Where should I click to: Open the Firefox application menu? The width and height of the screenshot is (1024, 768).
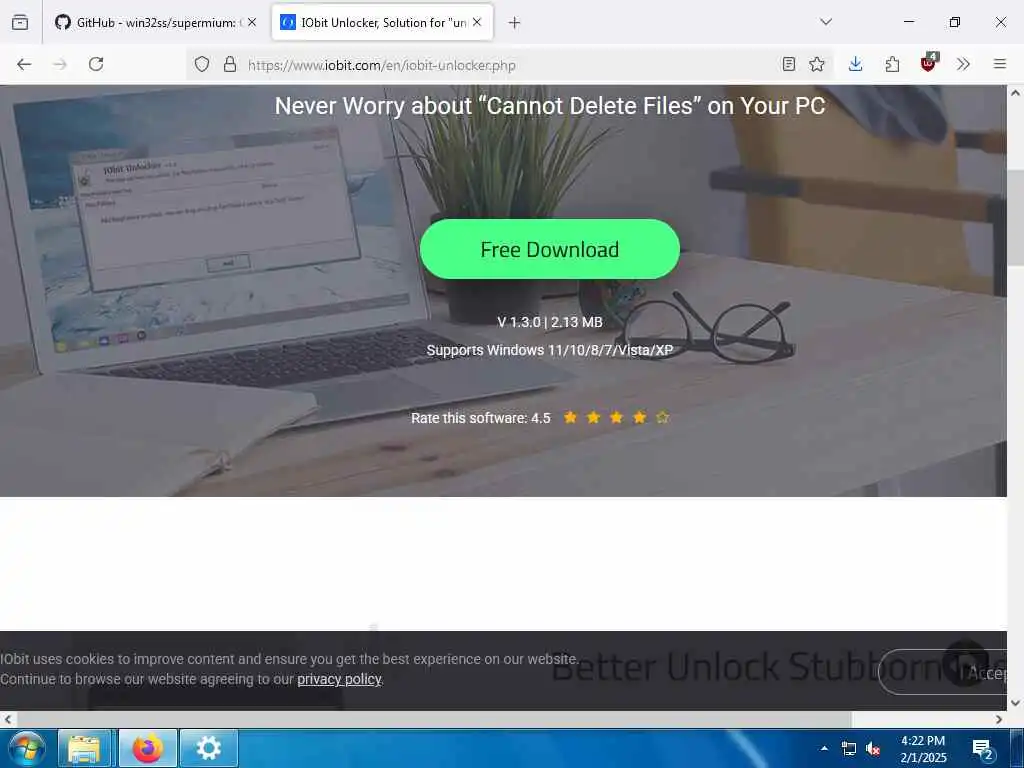(999, 64)
